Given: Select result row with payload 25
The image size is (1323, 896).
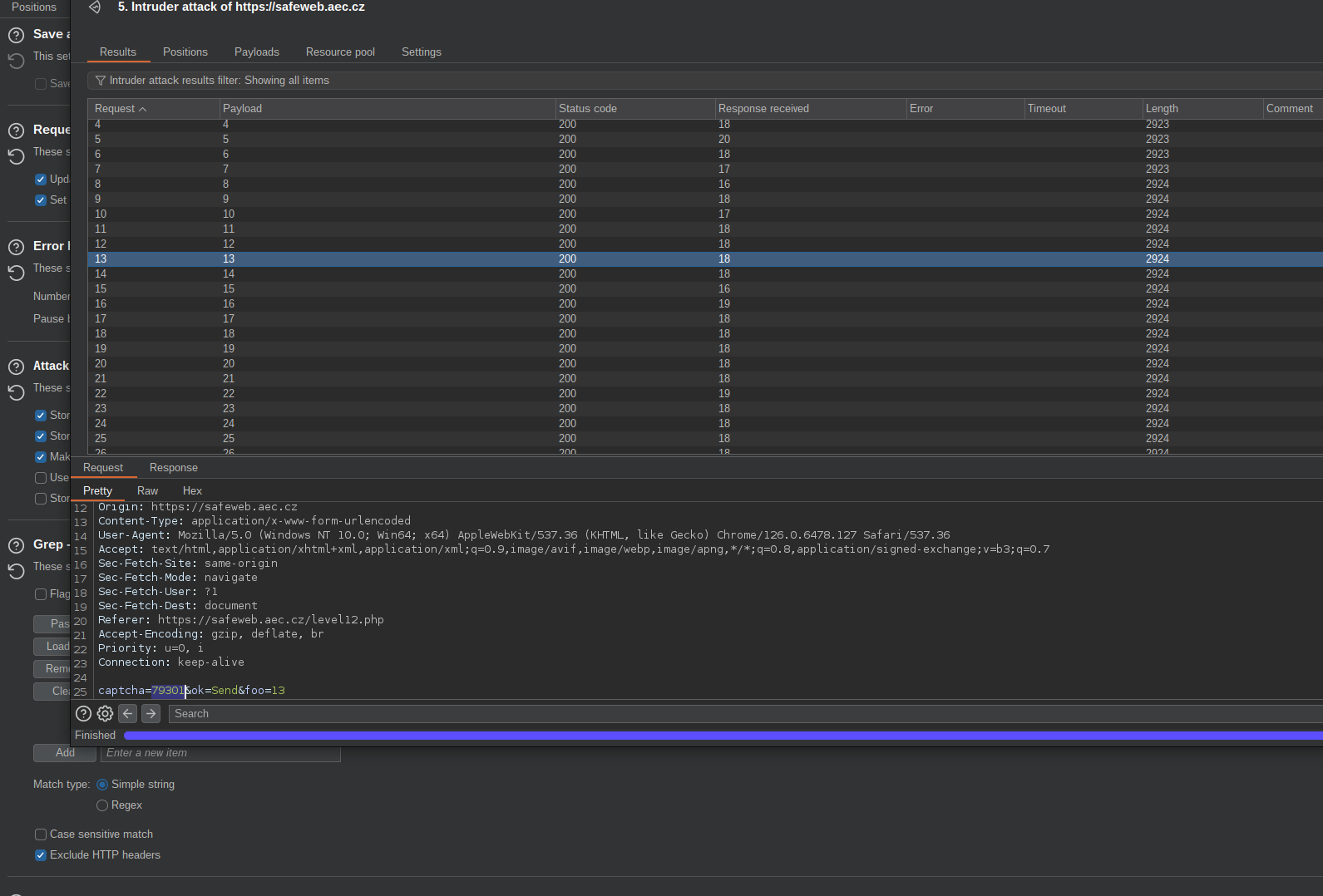Looking at the screenshot, I should 705,439.
